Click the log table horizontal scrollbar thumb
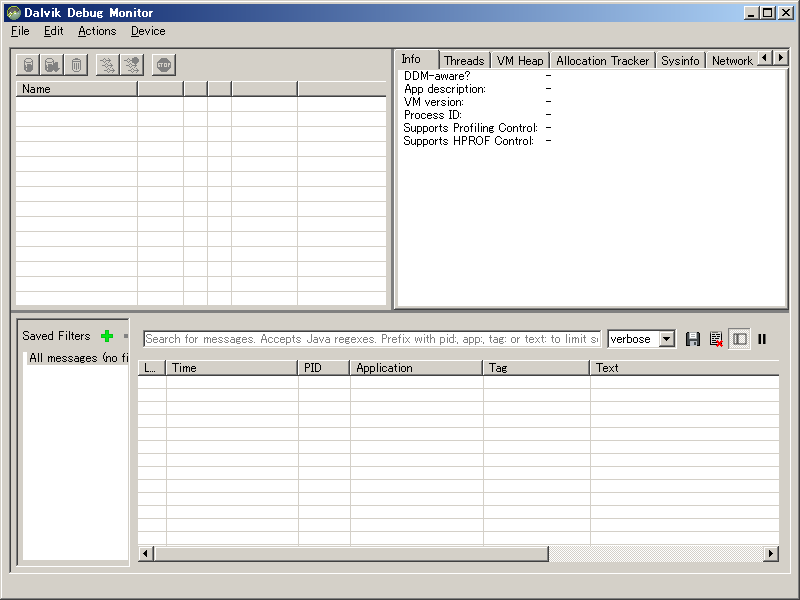Viewport: 800px width, 600px height. coord(351,554)
